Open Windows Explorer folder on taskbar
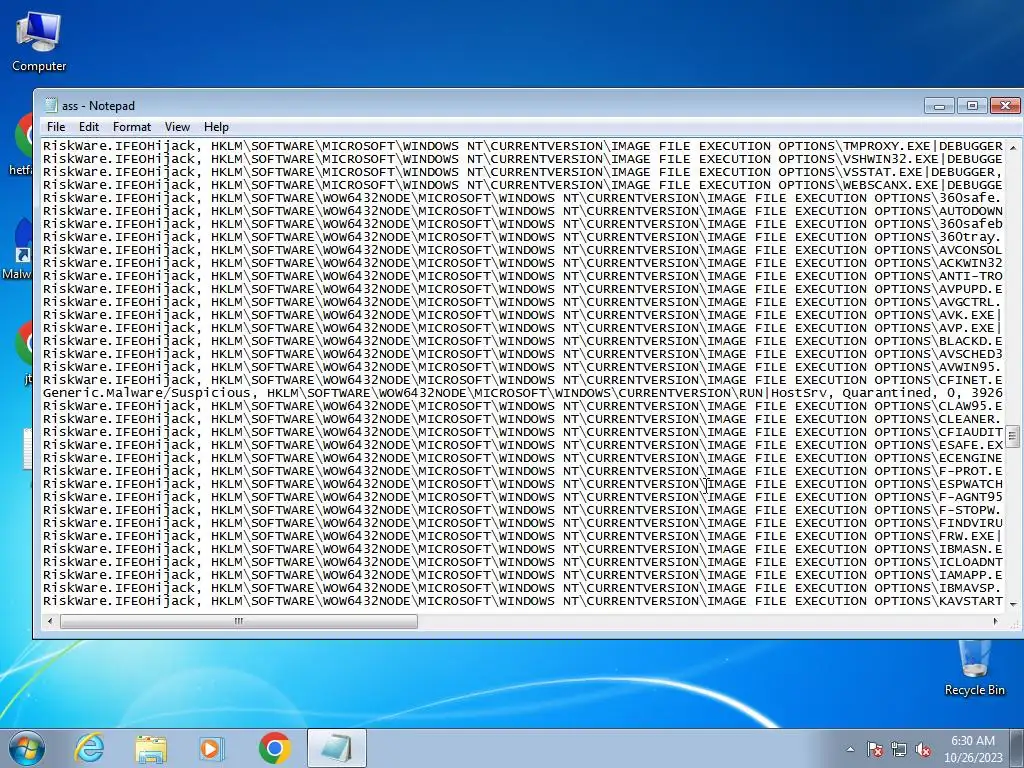 [x=151, y=748]
